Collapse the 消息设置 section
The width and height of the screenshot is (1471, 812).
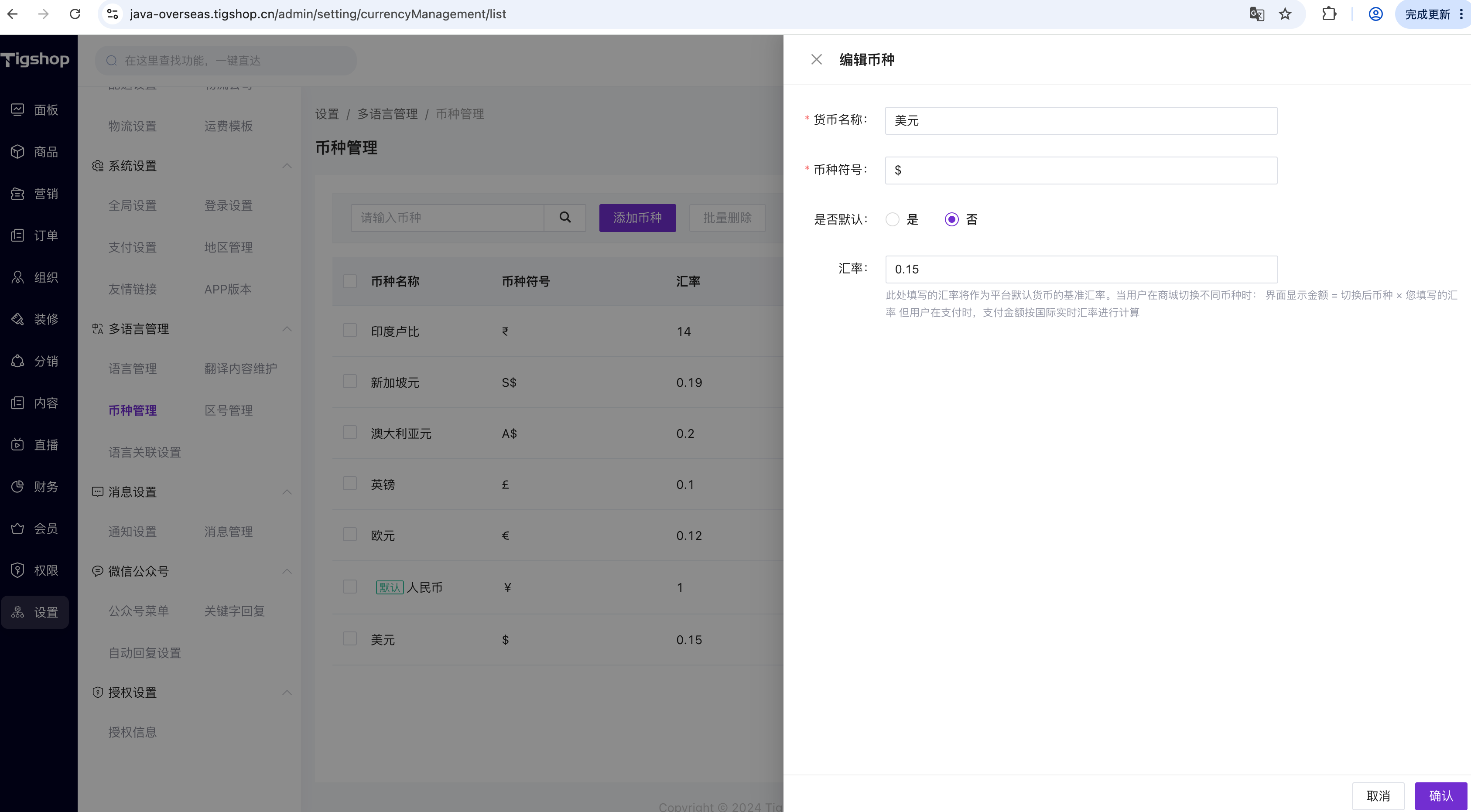pos(287,491)
